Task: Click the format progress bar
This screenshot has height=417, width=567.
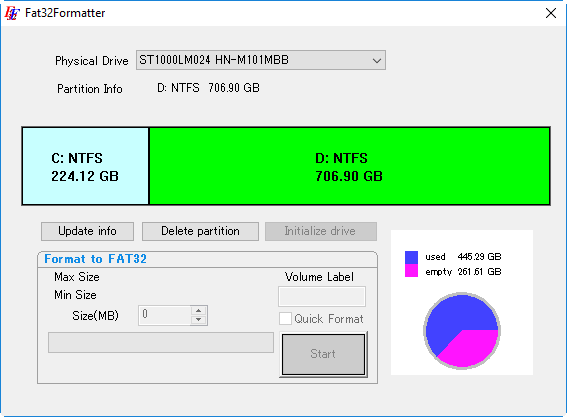Action: (x=161, y=342)
